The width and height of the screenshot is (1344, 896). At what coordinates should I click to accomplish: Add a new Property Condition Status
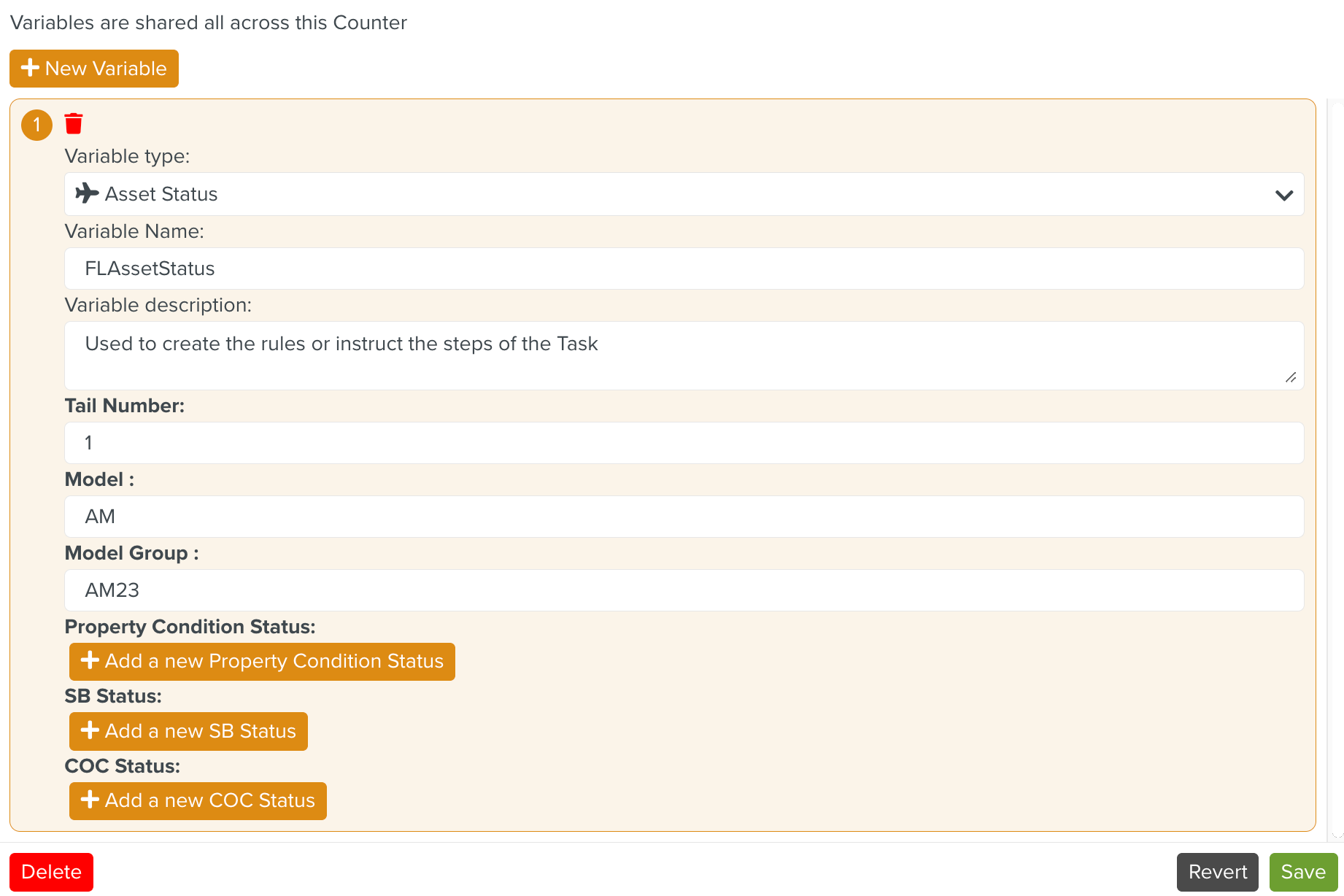[262, 662]
